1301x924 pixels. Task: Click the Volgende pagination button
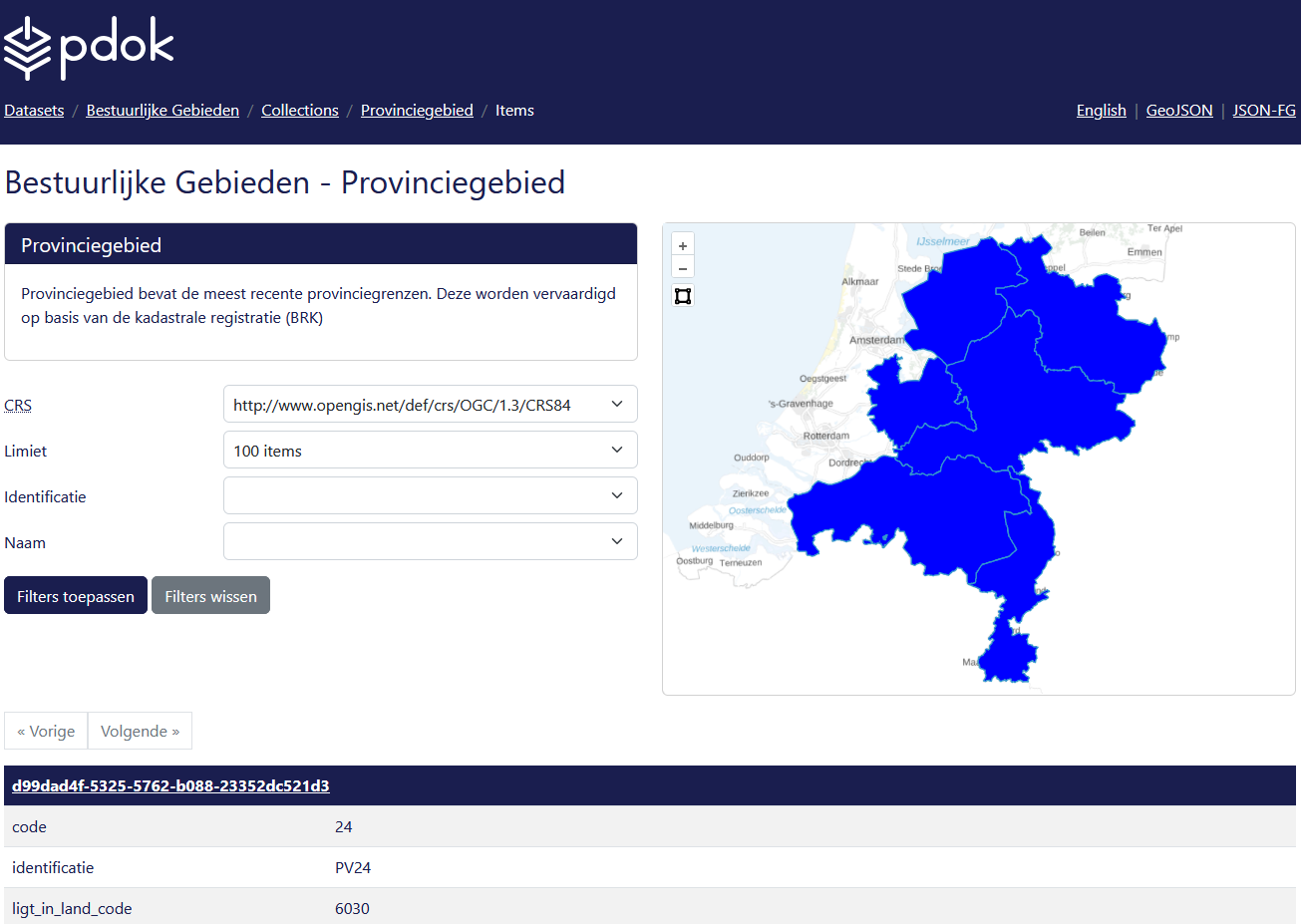[140, 731]
